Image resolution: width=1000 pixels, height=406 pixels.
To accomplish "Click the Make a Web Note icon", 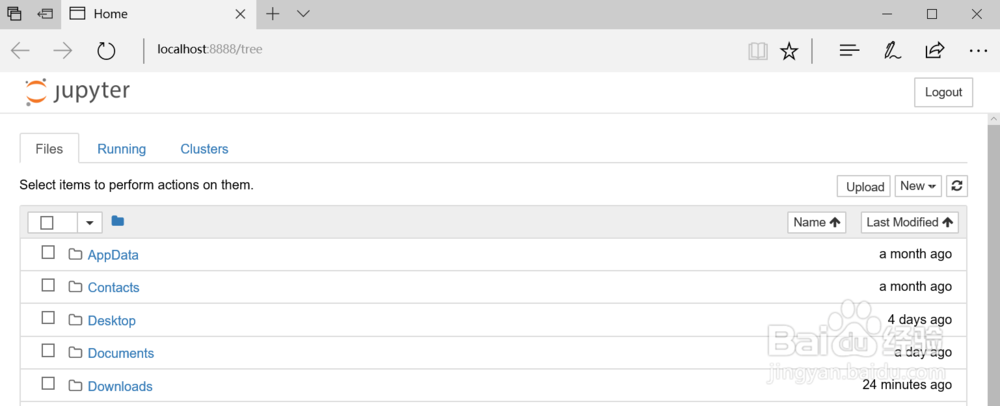I will coord(892,50).
